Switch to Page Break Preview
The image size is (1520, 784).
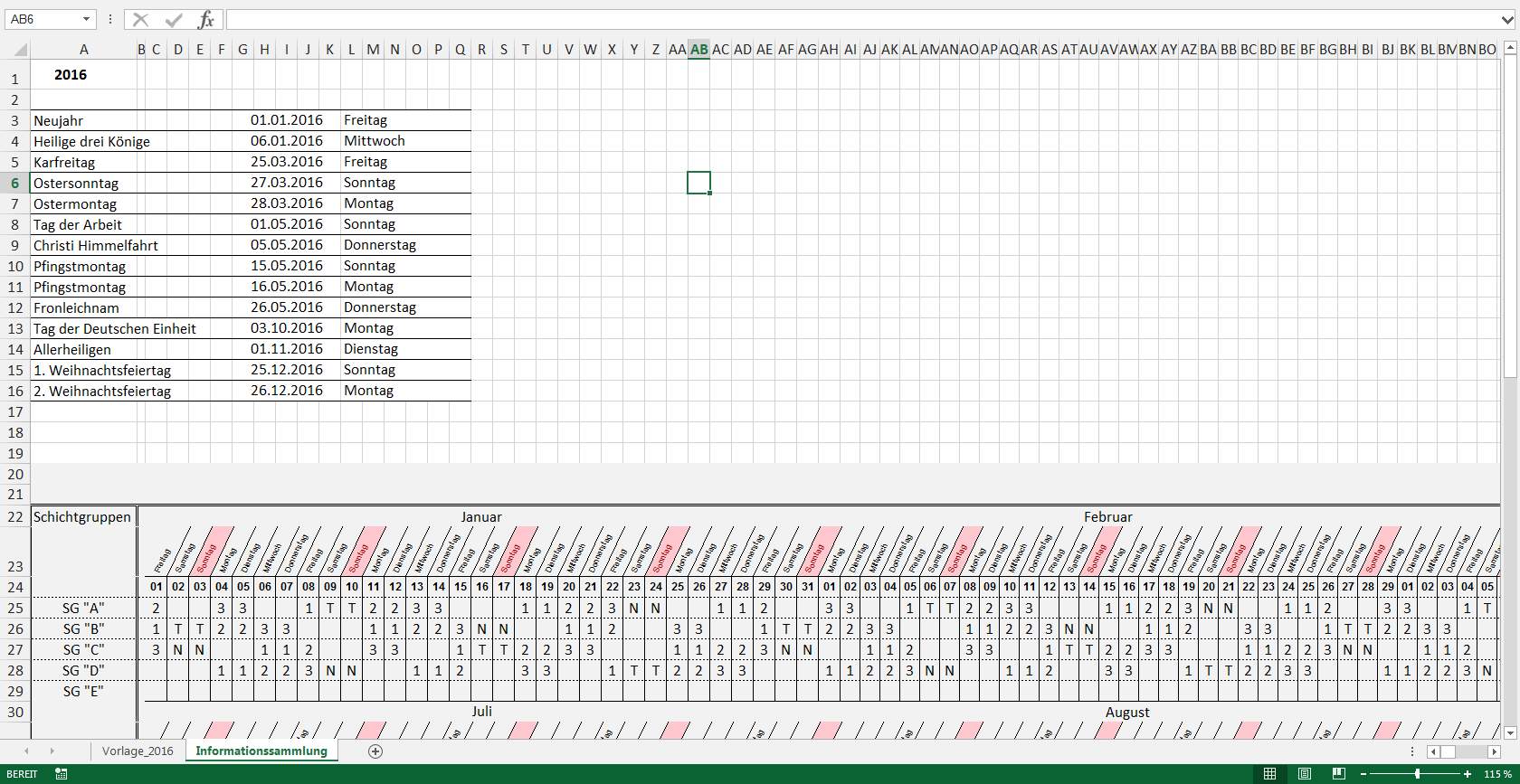[1336, 774]
